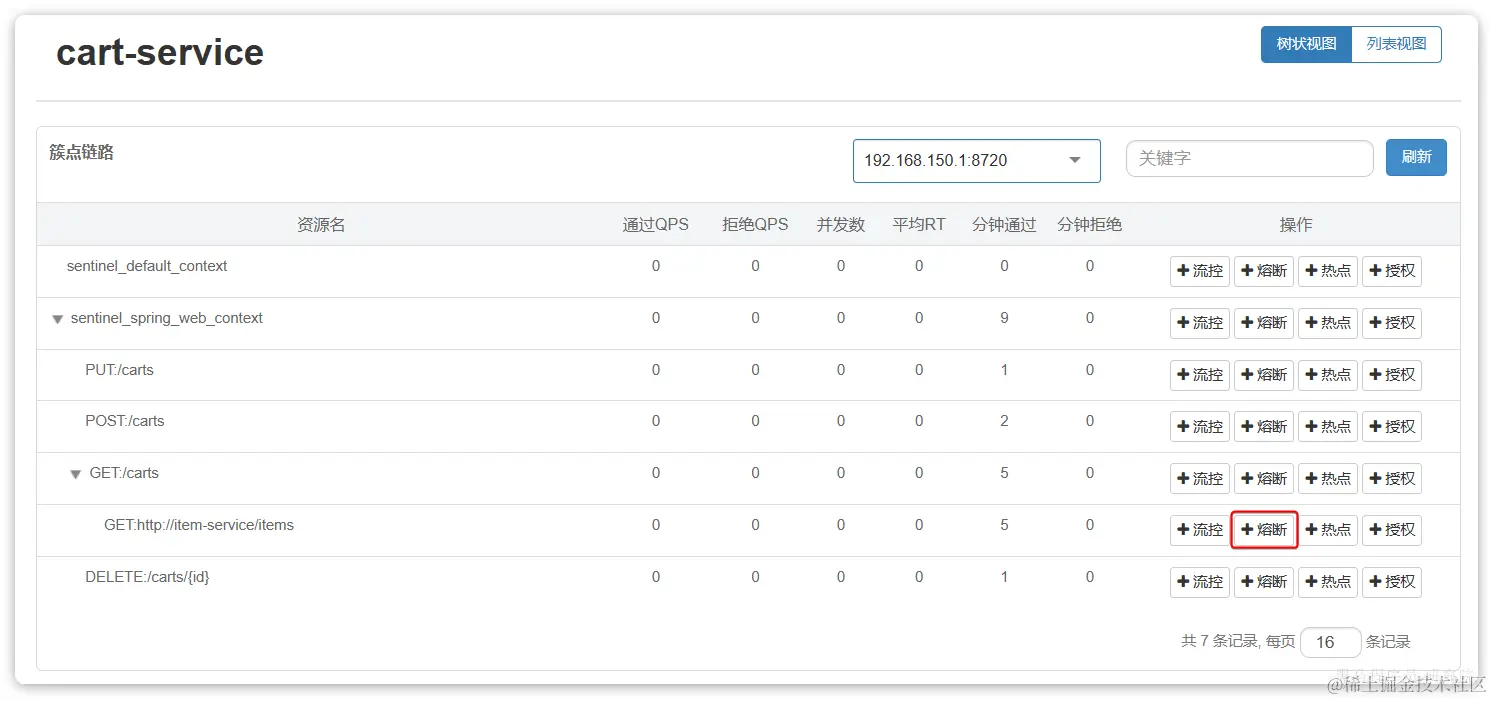Add 授权 rule for POST:/carts
The height and width of the screenshot is (701, 1493).
click(x=1392, y=427)
